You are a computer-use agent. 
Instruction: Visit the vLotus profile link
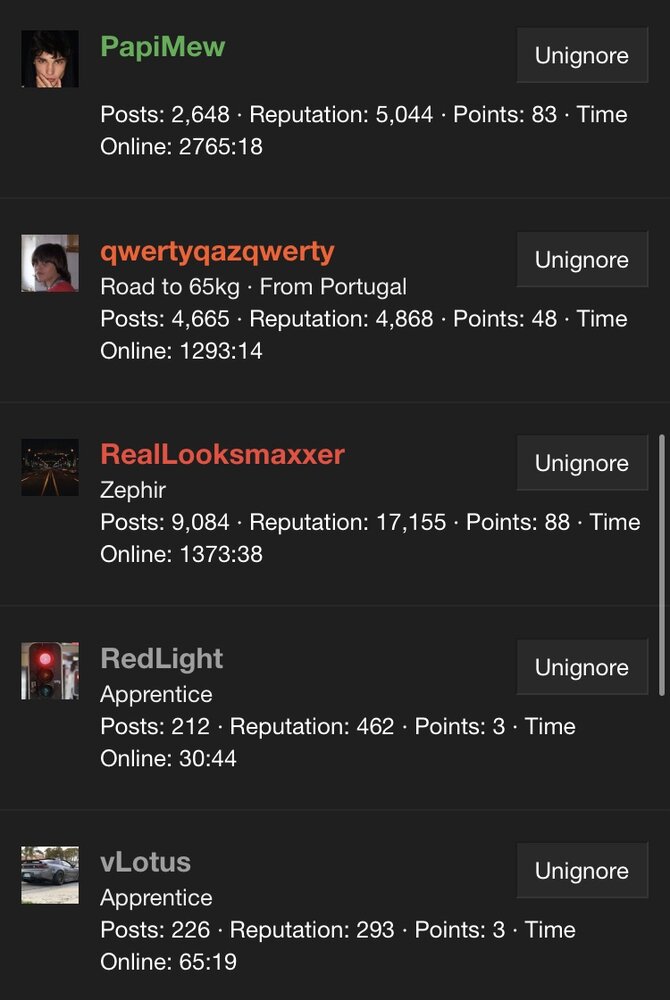point(145,862)
